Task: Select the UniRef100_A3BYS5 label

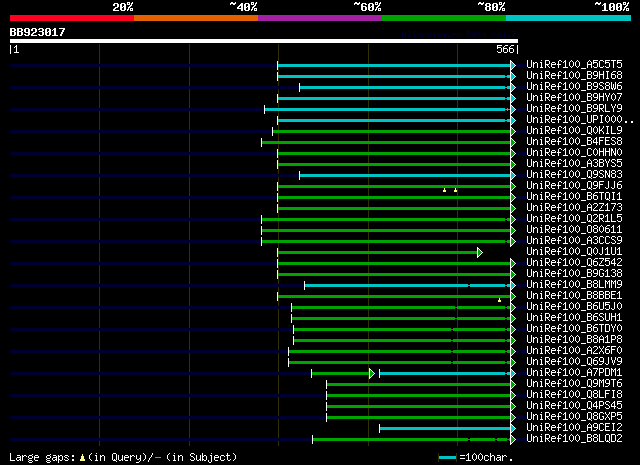Action: [x=574, y=163]
